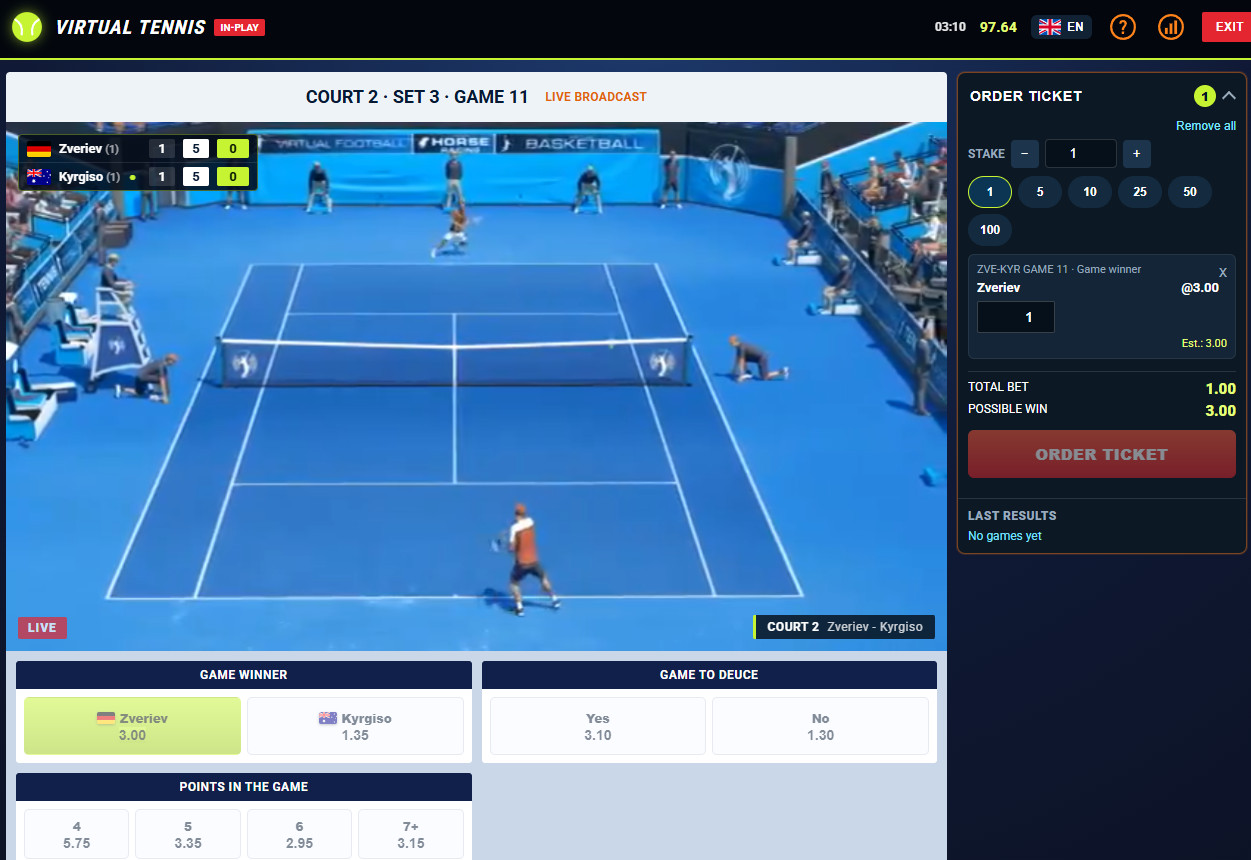The width and height of the screenshot is (1251, 860).
Task: Open the statistics bar chart icon
Action: [1171, 27]
